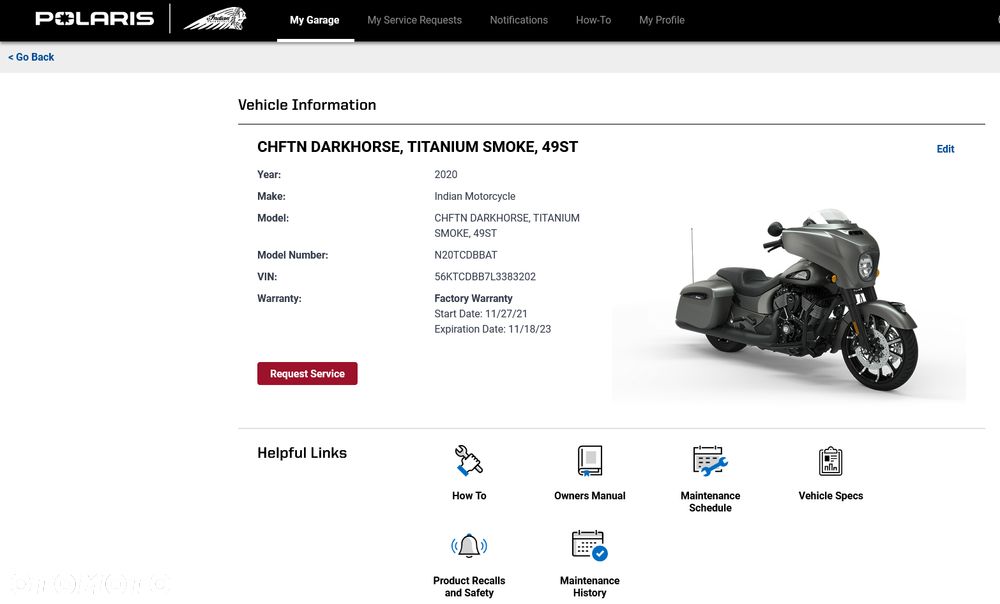Click the Model: label
Viewport: 1000px width, 604px height.
tap(273, 218)
